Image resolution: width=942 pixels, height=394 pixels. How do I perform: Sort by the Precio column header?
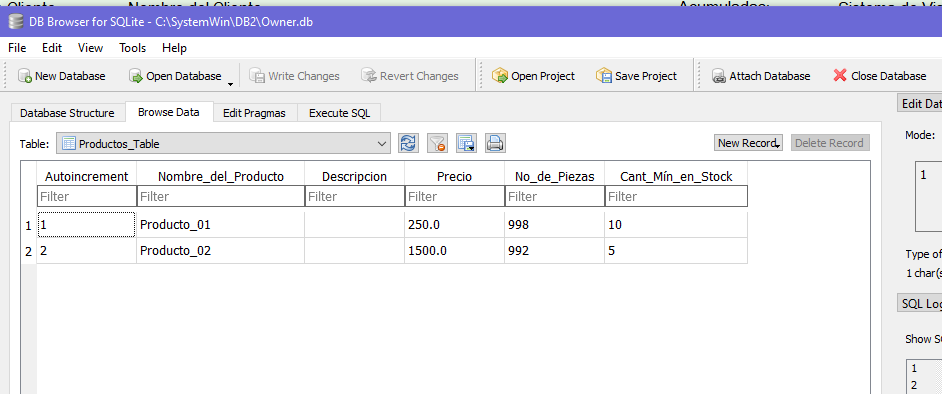(455, 177)
